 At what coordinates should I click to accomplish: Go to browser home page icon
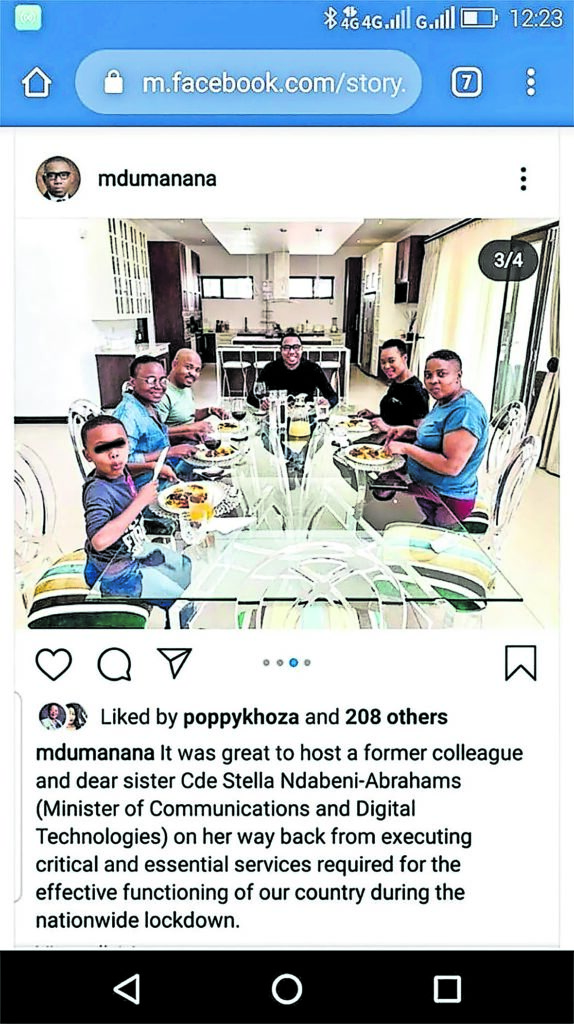(37, 83)
